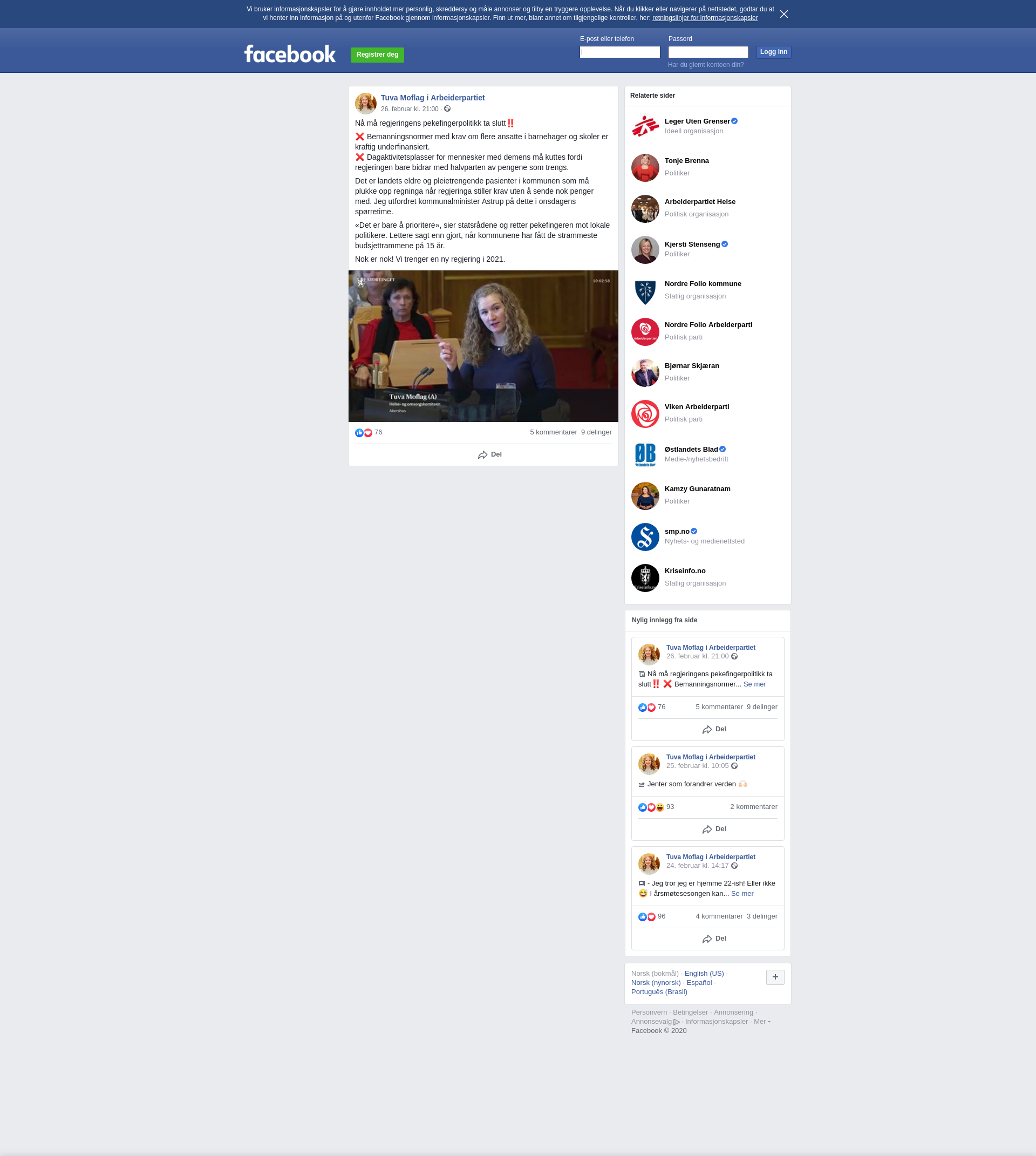Open Leger Uten Grenser page name
This screenshot has width=1036, height=1156.
click(x=697, y=121)
